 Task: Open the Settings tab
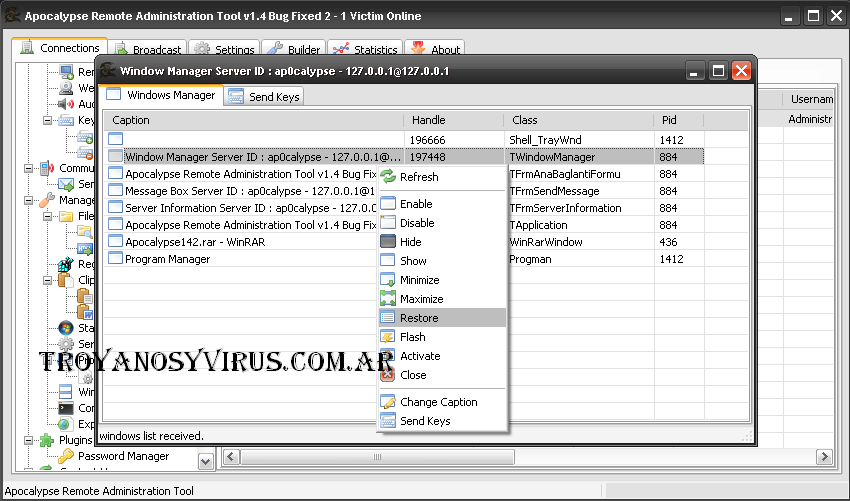pos(224,49)
